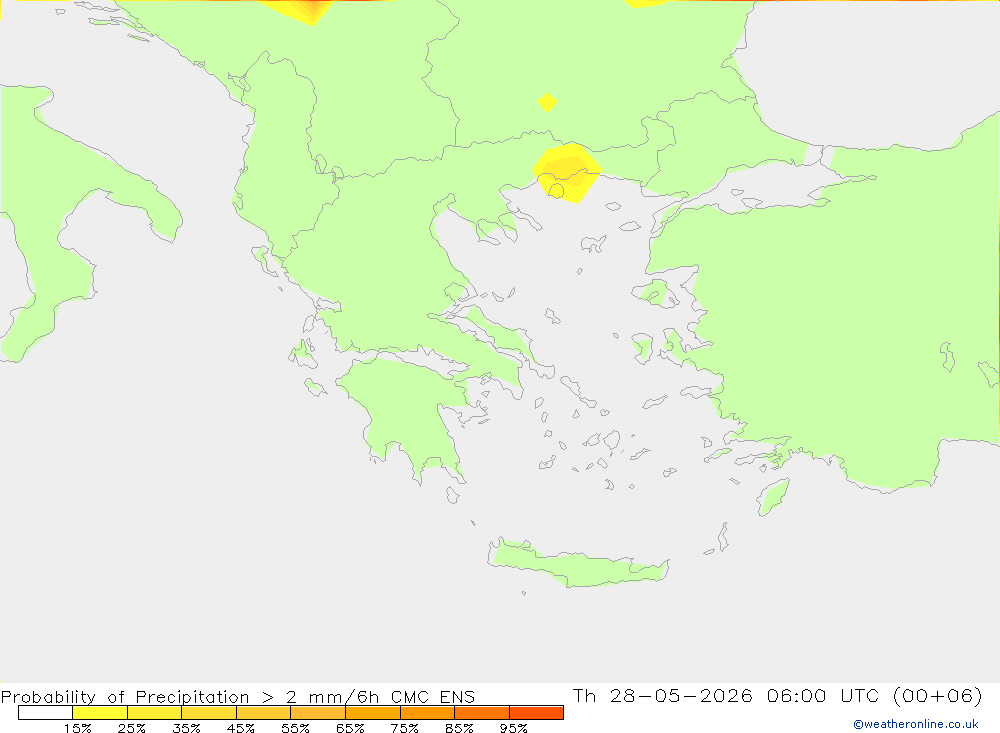The image size is (1000, 733).
Task: Click the weatheronline.co.uk copyright text
Action: click(x=915, y=724)
